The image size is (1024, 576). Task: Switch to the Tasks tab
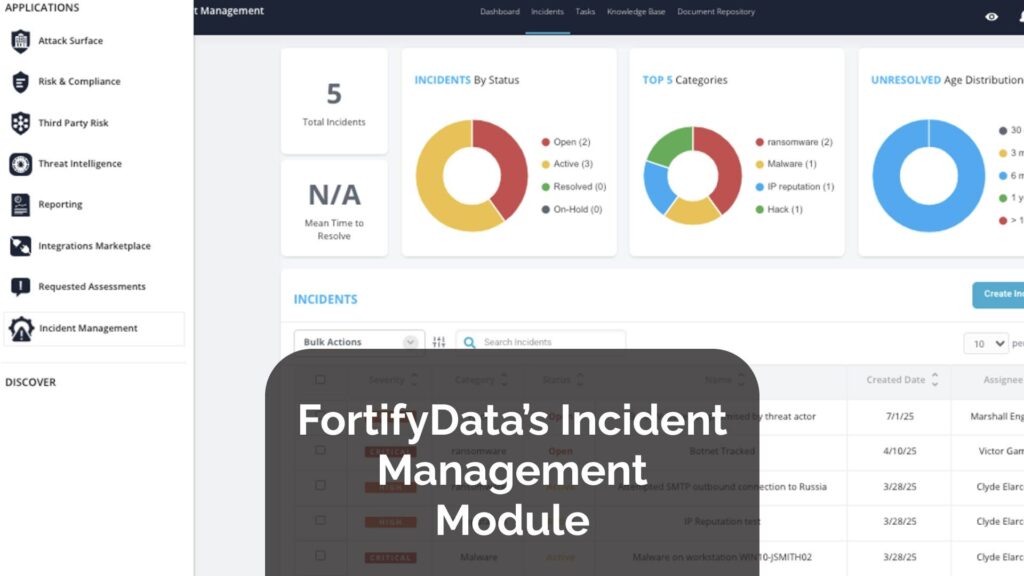click(585, 12)
